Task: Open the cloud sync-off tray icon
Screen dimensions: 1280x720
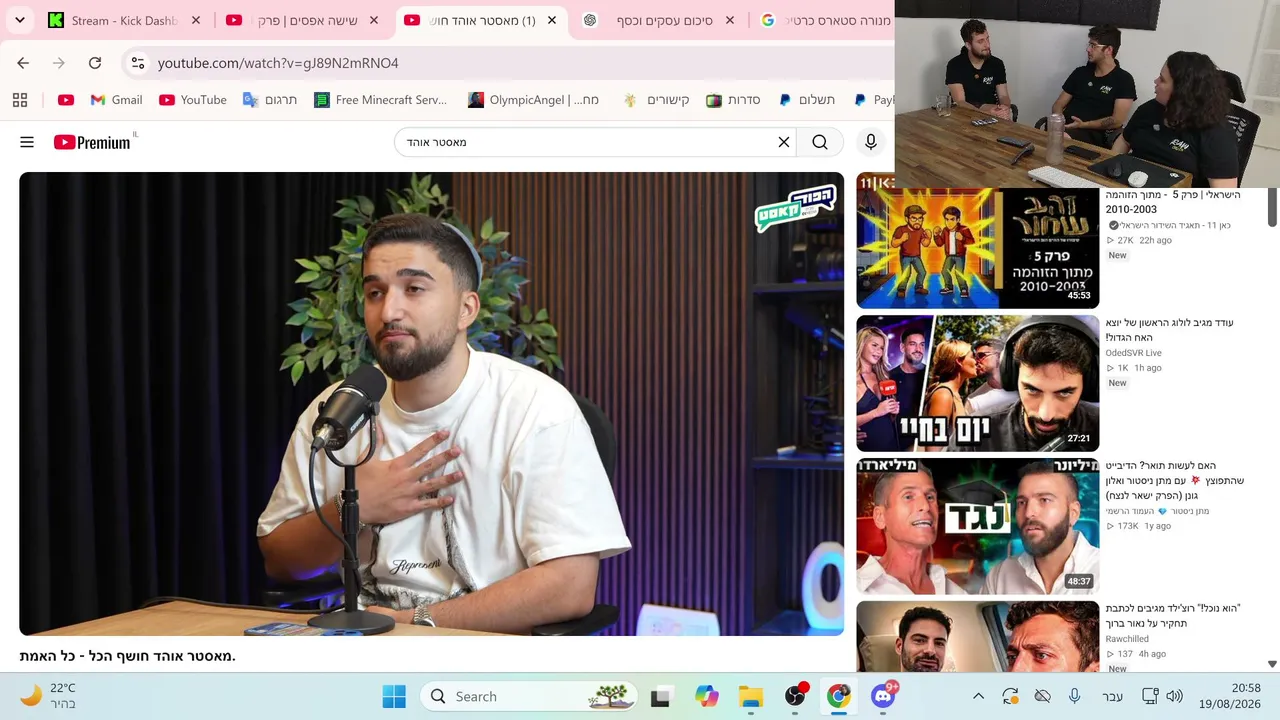Action: 1042,696
